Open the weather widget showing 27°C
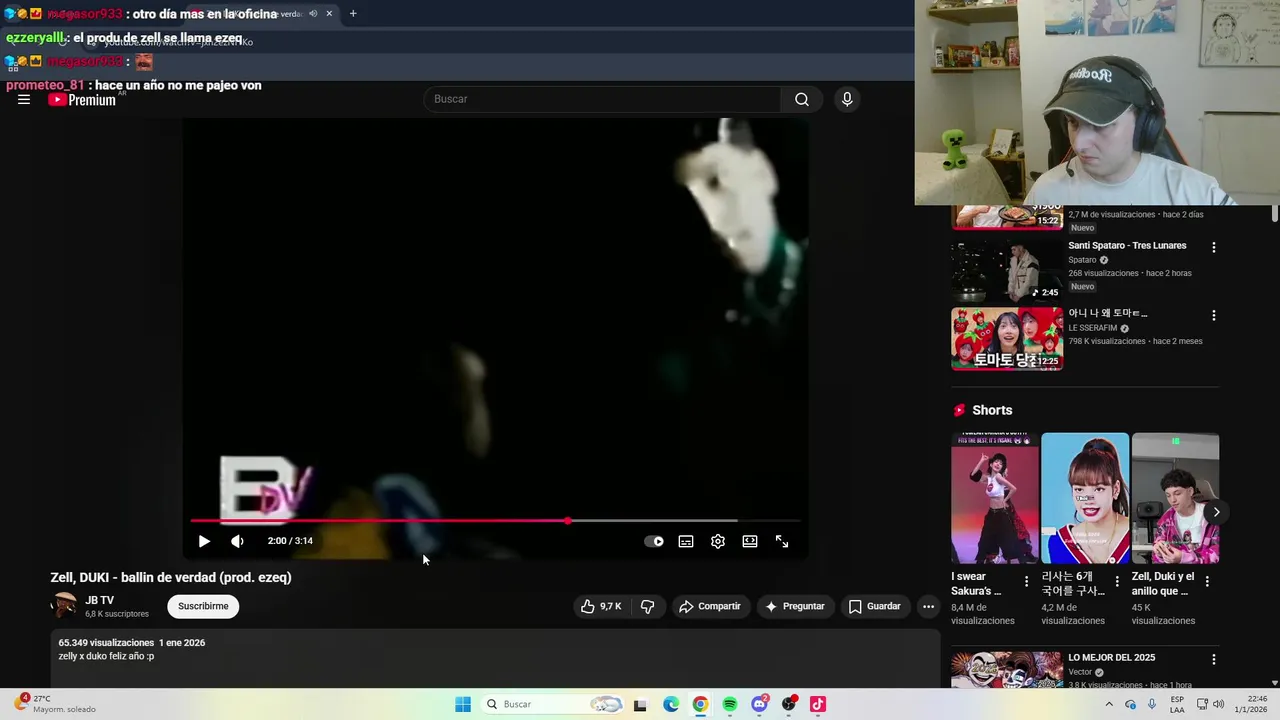 (57, 704)
